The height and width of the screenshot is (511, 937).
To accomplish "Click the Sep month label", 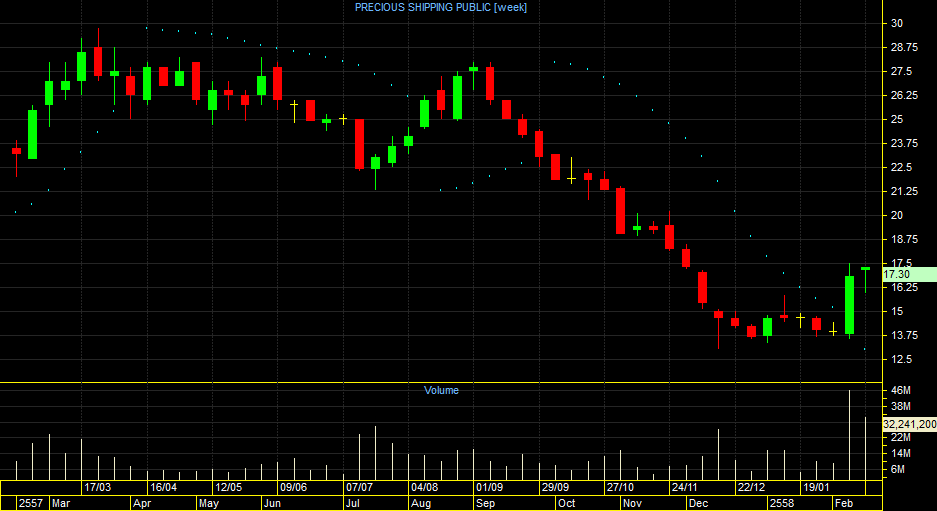I will click(x=485, y=503).
